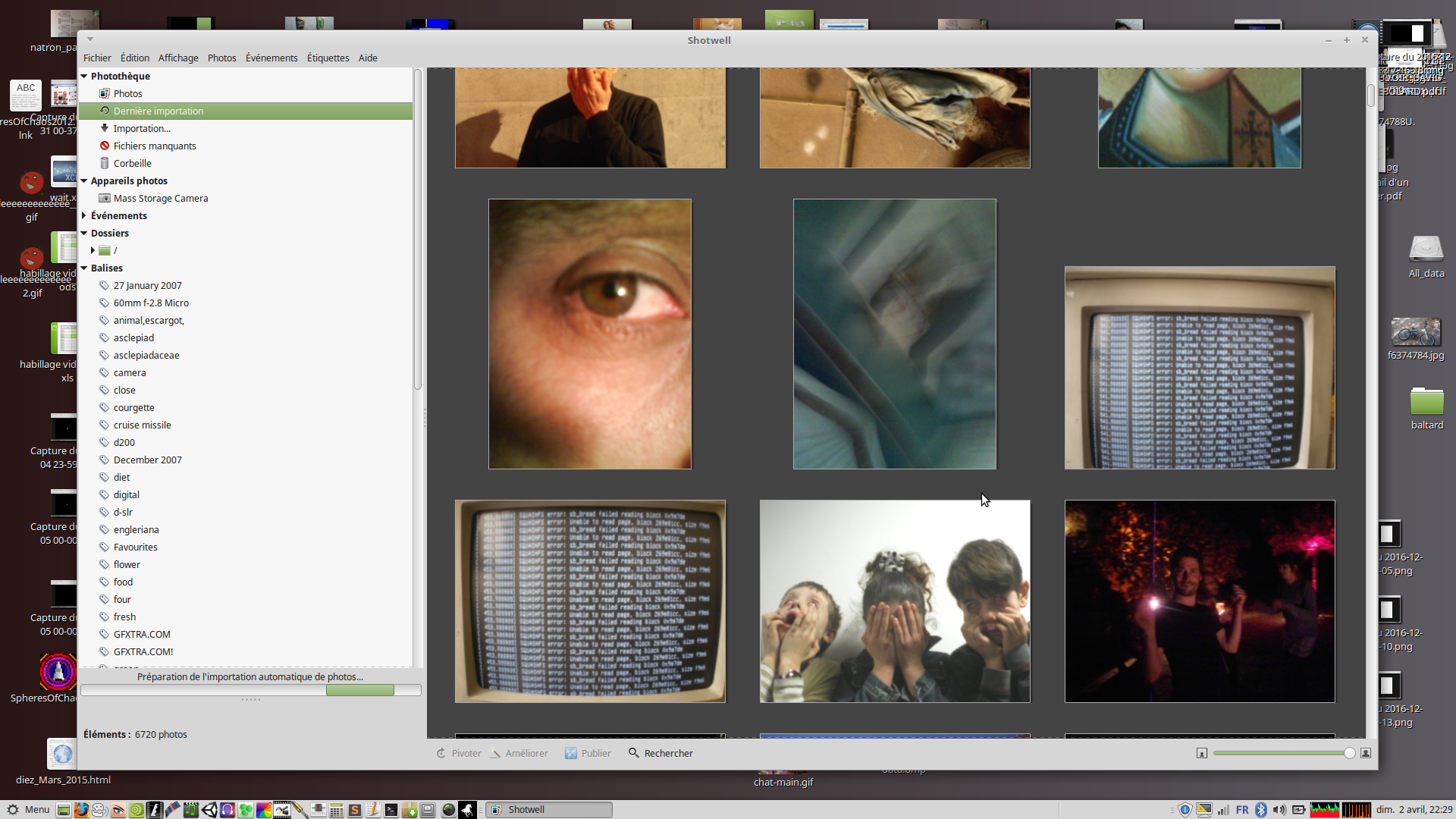
Task: Collapse the Balises section
Action: (84, 268)
